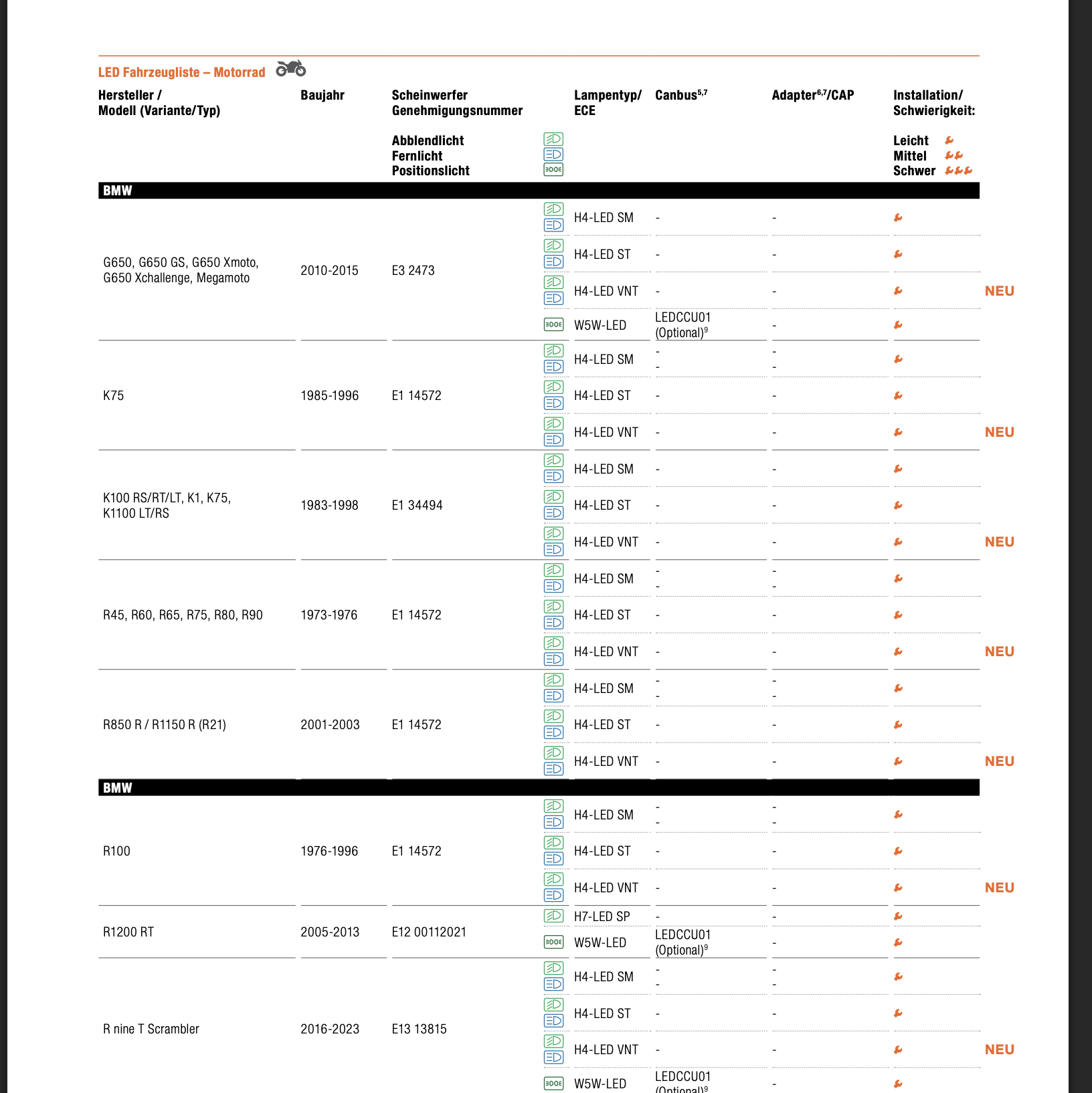Select model text 'R45, R60, R65, R75, R80, R90'
The image size is (1092, 1093).
183,615
